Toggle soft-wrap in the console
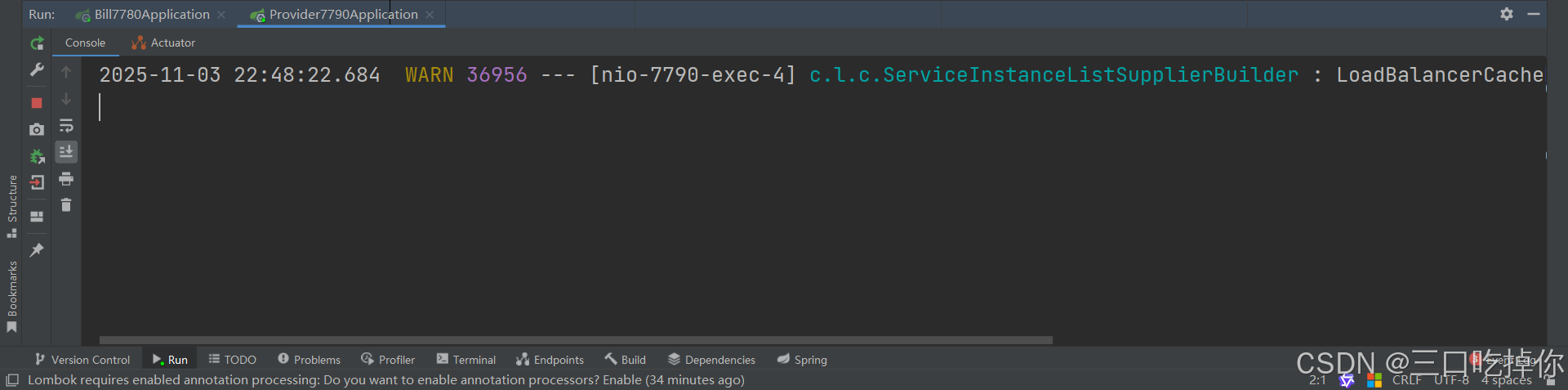 (x=66, y=126)
